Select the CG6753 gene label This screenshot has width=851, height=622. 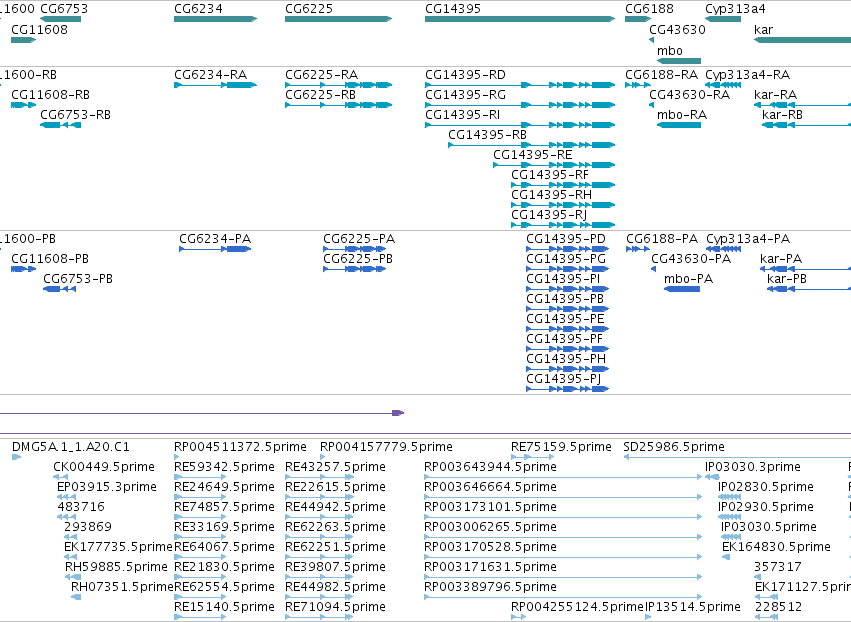coord(64,9)
